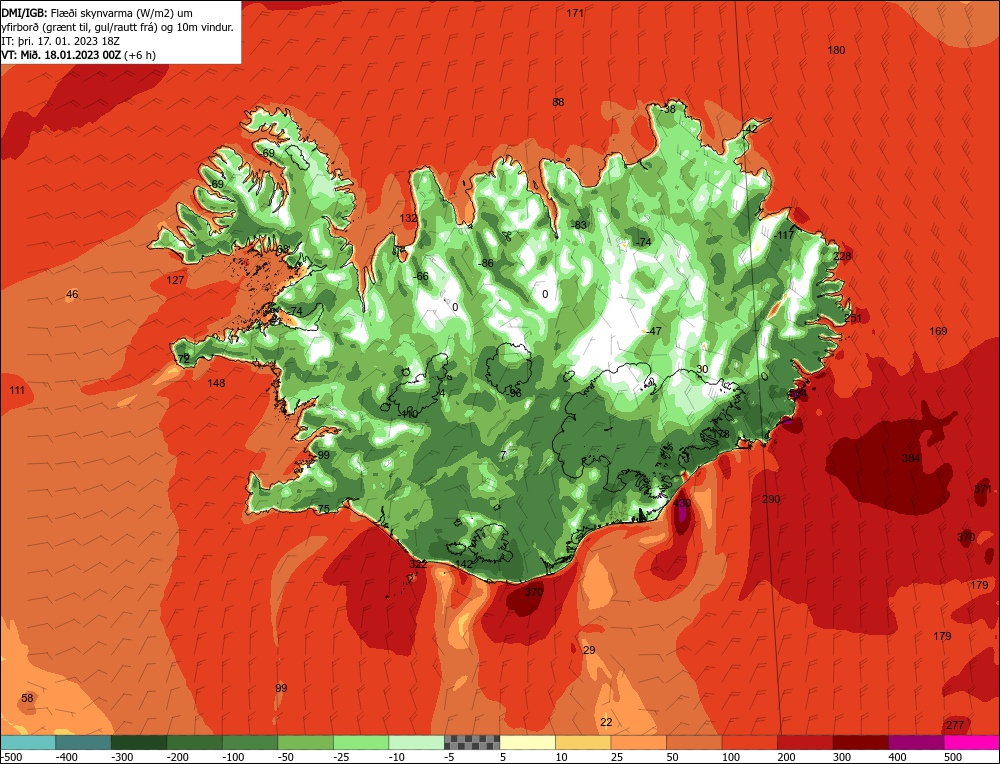Select the darkest green legend swatch, -300 to -200
Viewport: 1000px width, 764px height.
coord(139,742)
